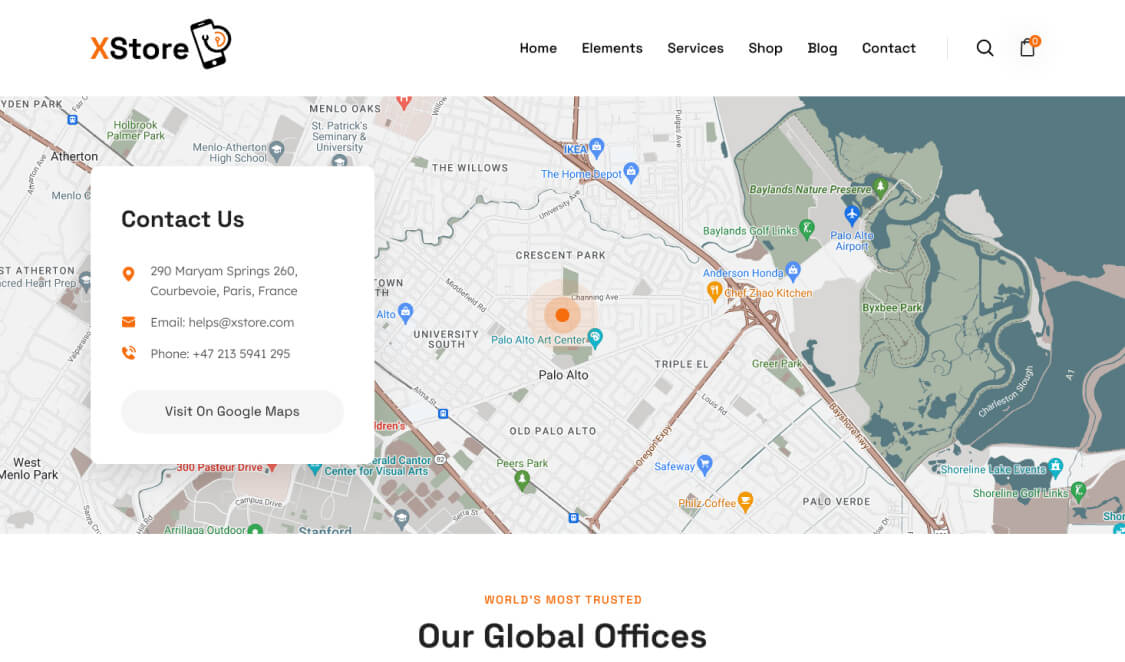Click the Holbrook Palmer Park label
1125x662 pixels.
[x=136, y=130]
